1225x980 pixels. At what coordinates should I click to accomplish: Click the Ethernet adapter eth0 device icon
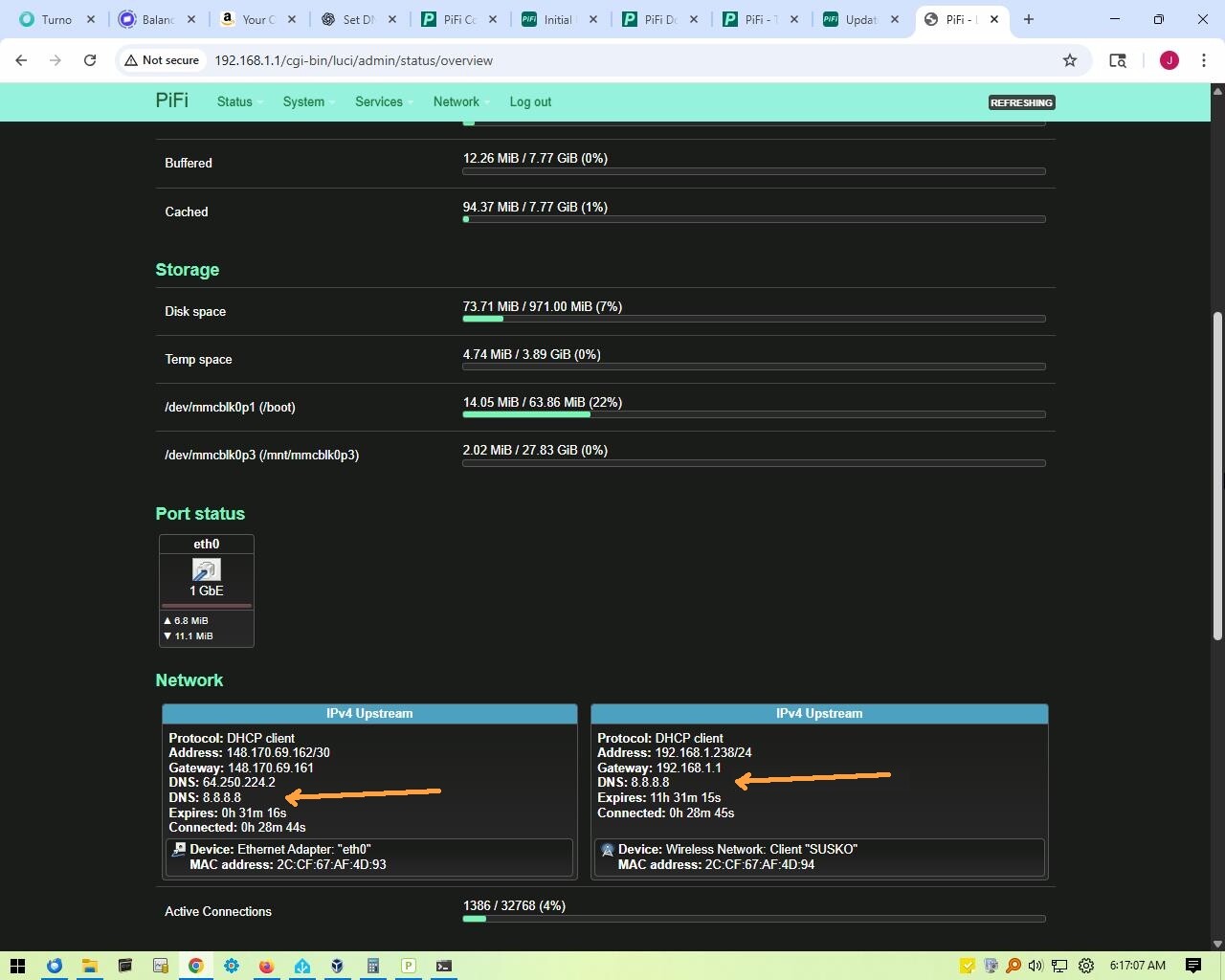point(178,850)
